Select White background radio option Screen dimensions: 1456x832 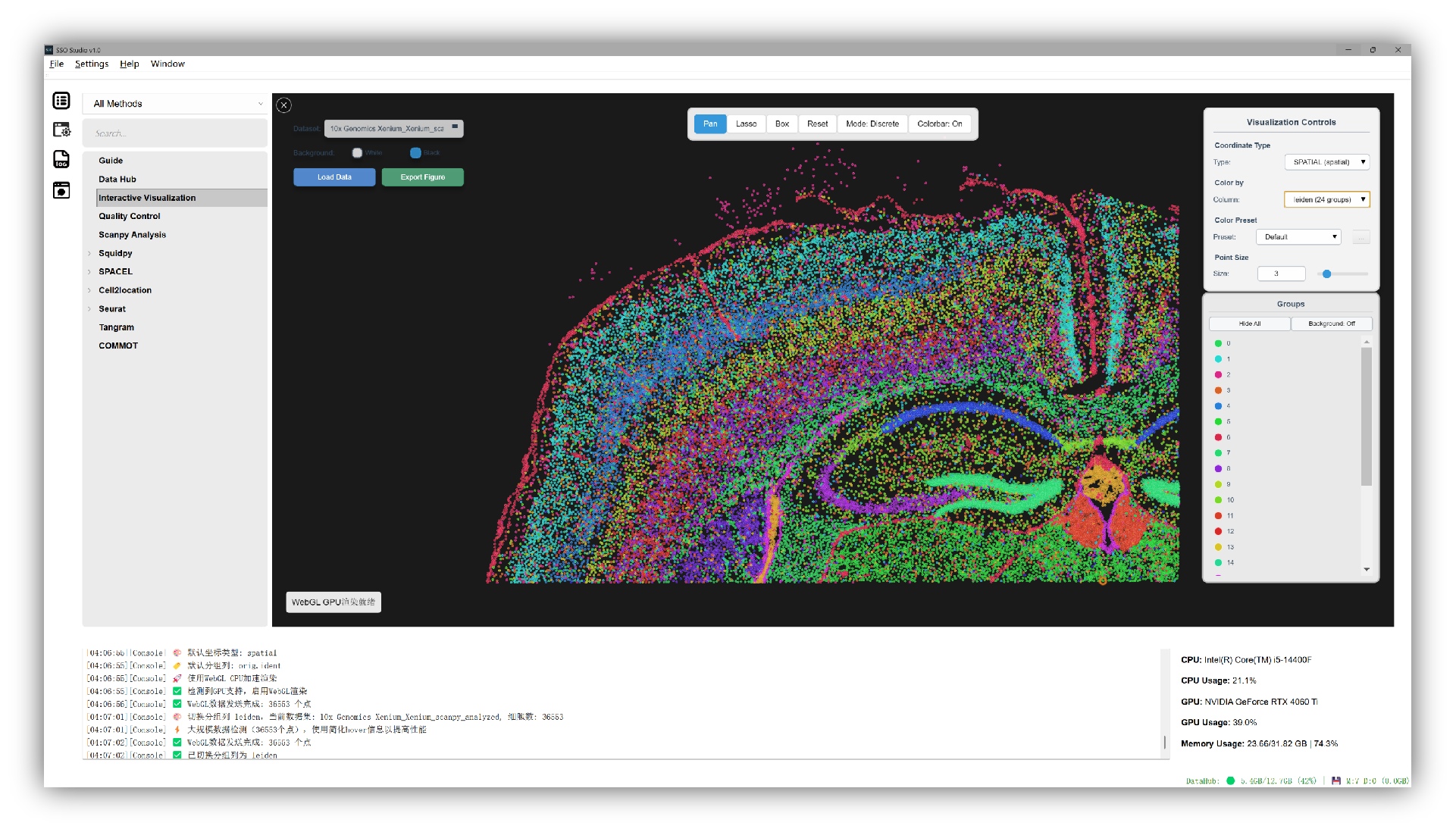[357, 153]
